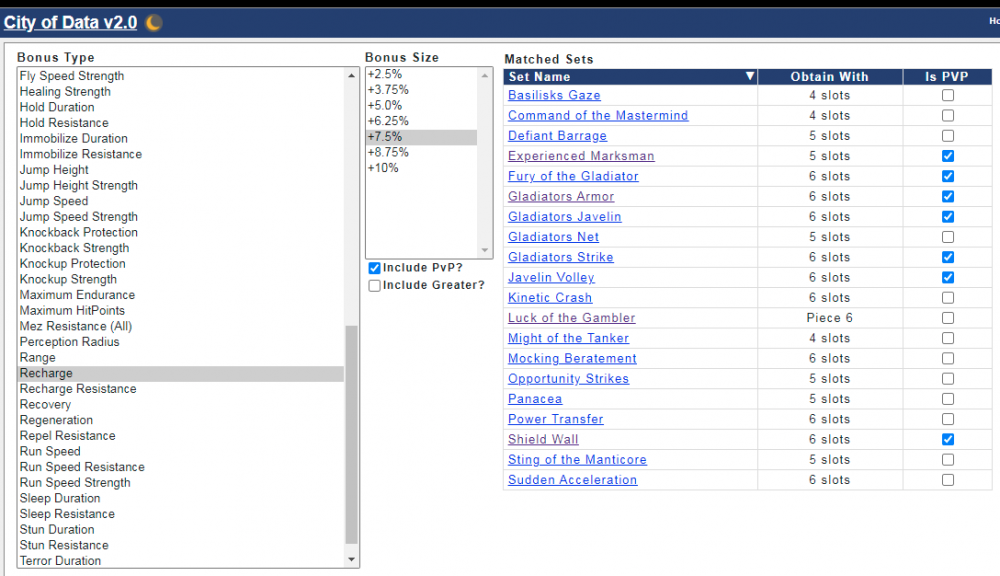
Task: Uncheck the Include PvP? checkbox
Action: [374, 268]
